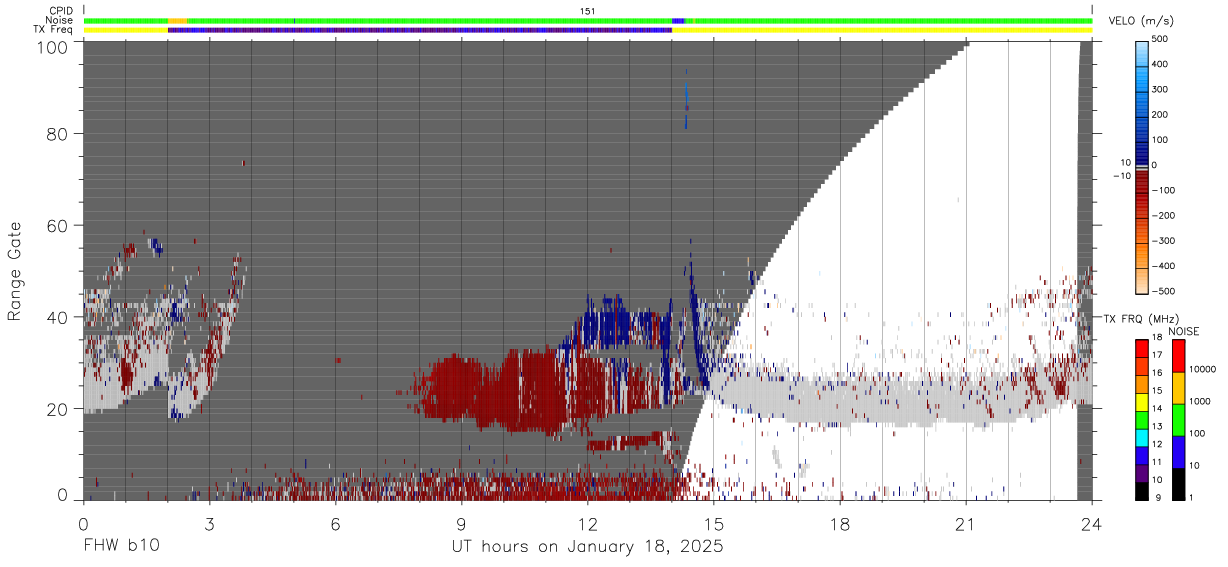The width and height of the screenshot is (1228, 567).
Task: Click the 'CPID' row label
Action: [x=60, y=10]
